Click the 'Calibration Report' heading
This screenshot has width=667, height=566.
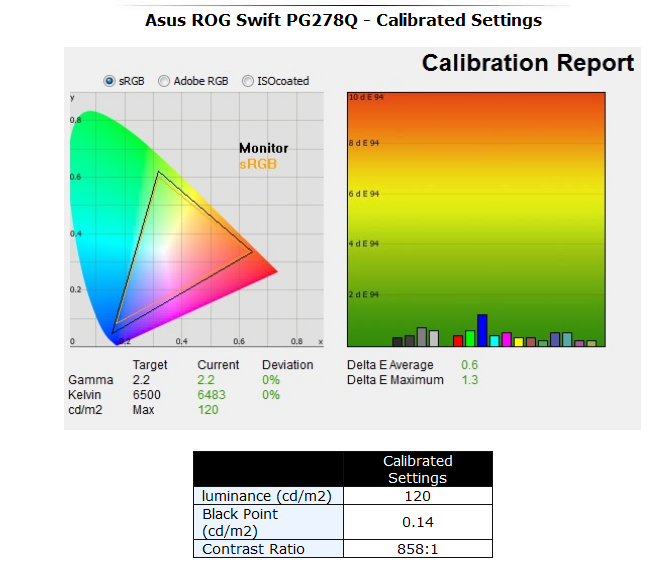point(528,63)
